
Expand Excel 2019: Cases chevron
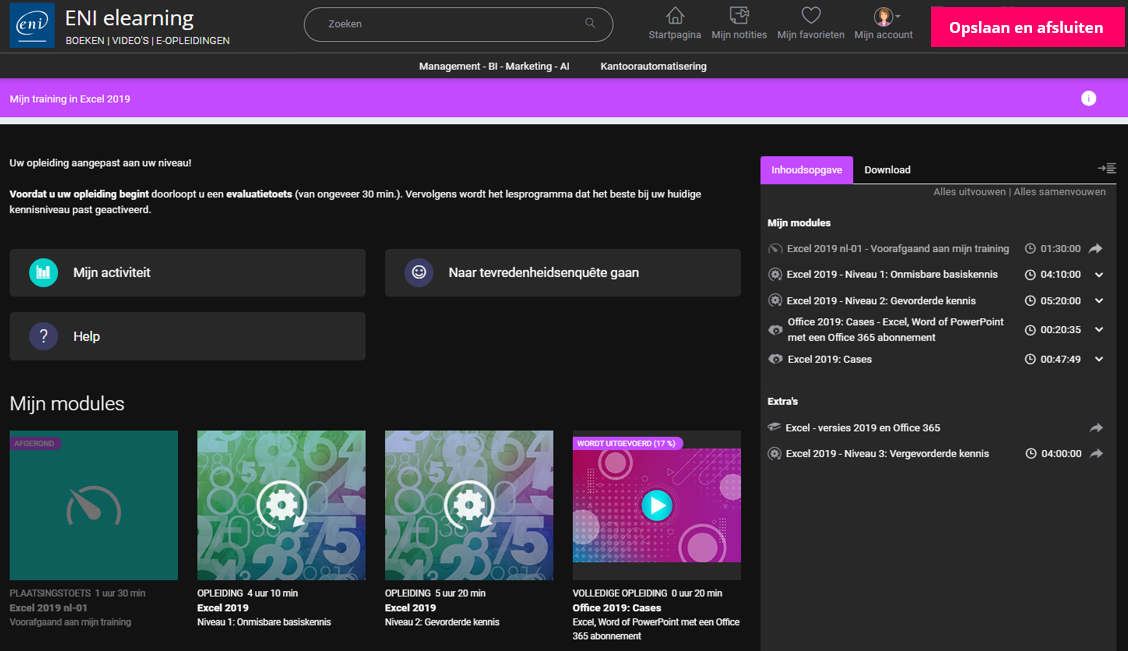pos(1099,359)
